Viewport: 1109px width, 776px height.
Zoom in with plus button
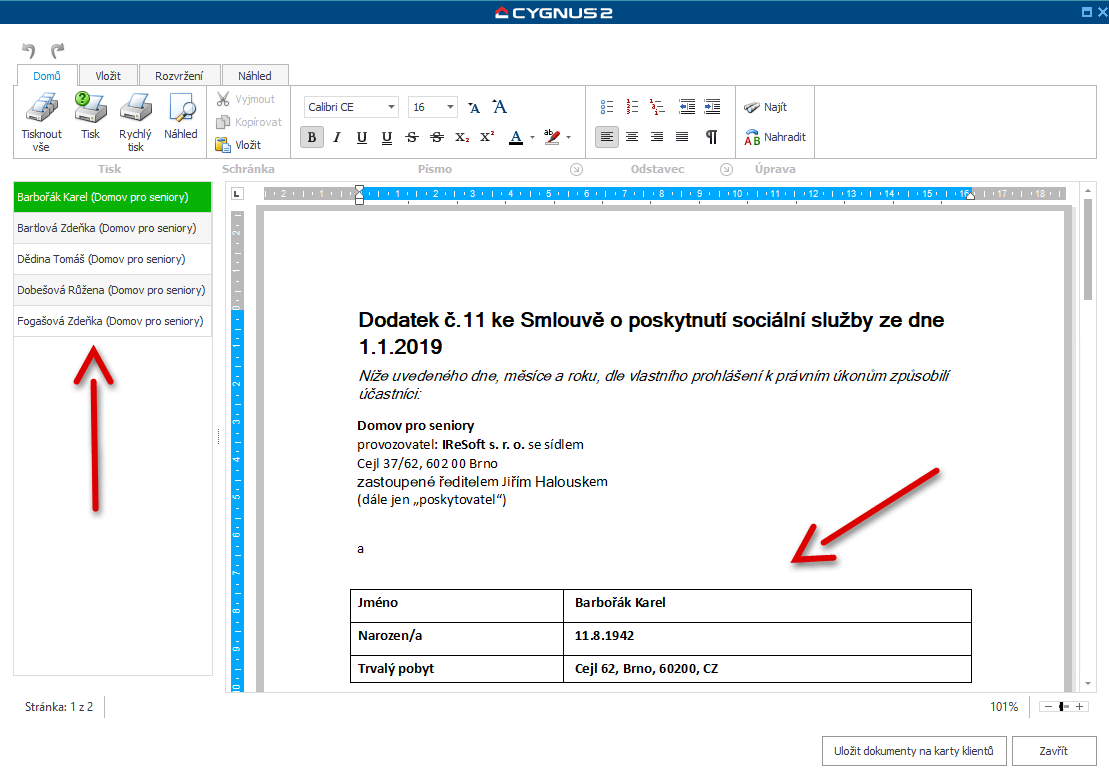(1079, 707)
